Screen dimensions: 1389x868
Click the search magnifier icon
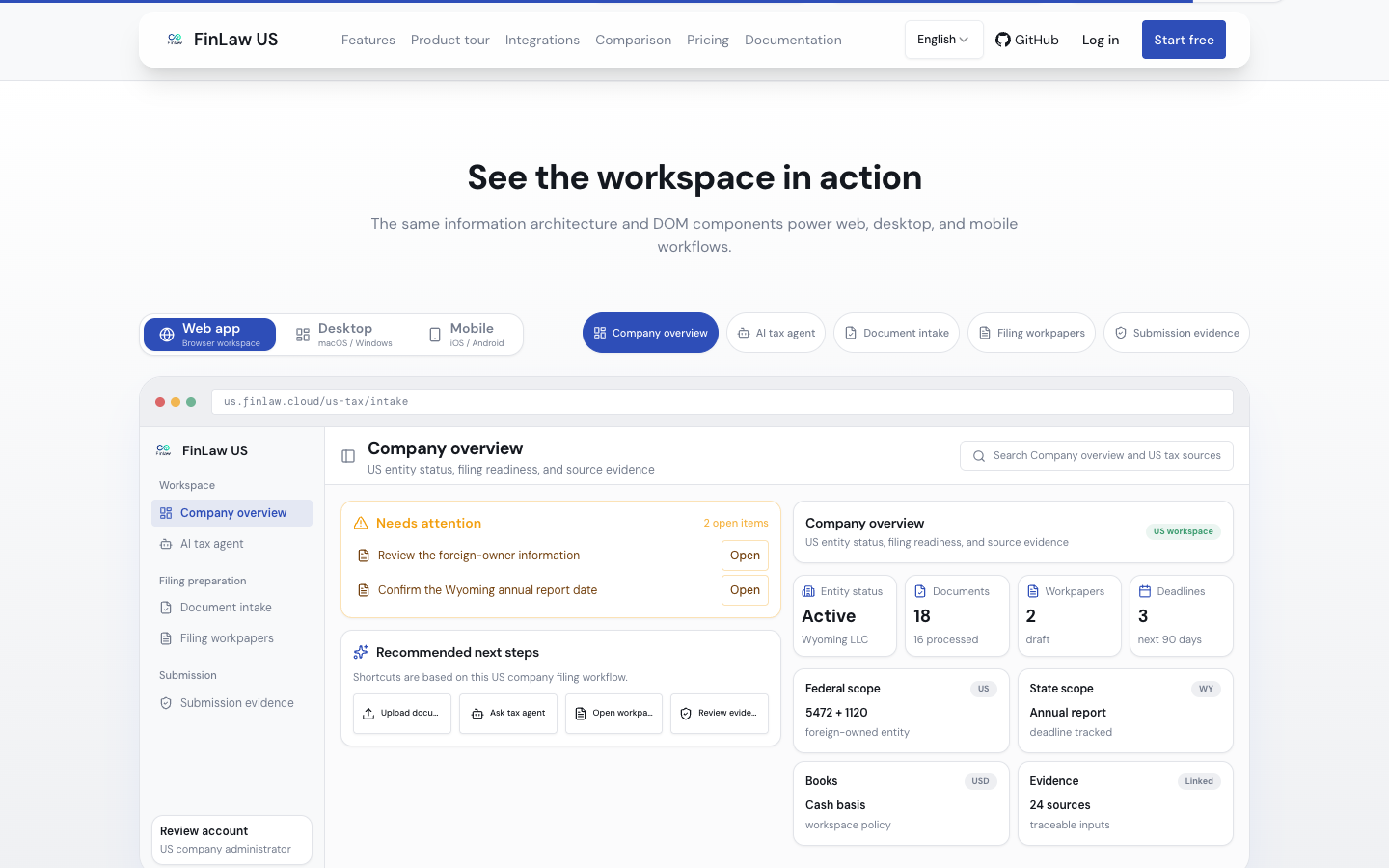(x=979, y=456)
